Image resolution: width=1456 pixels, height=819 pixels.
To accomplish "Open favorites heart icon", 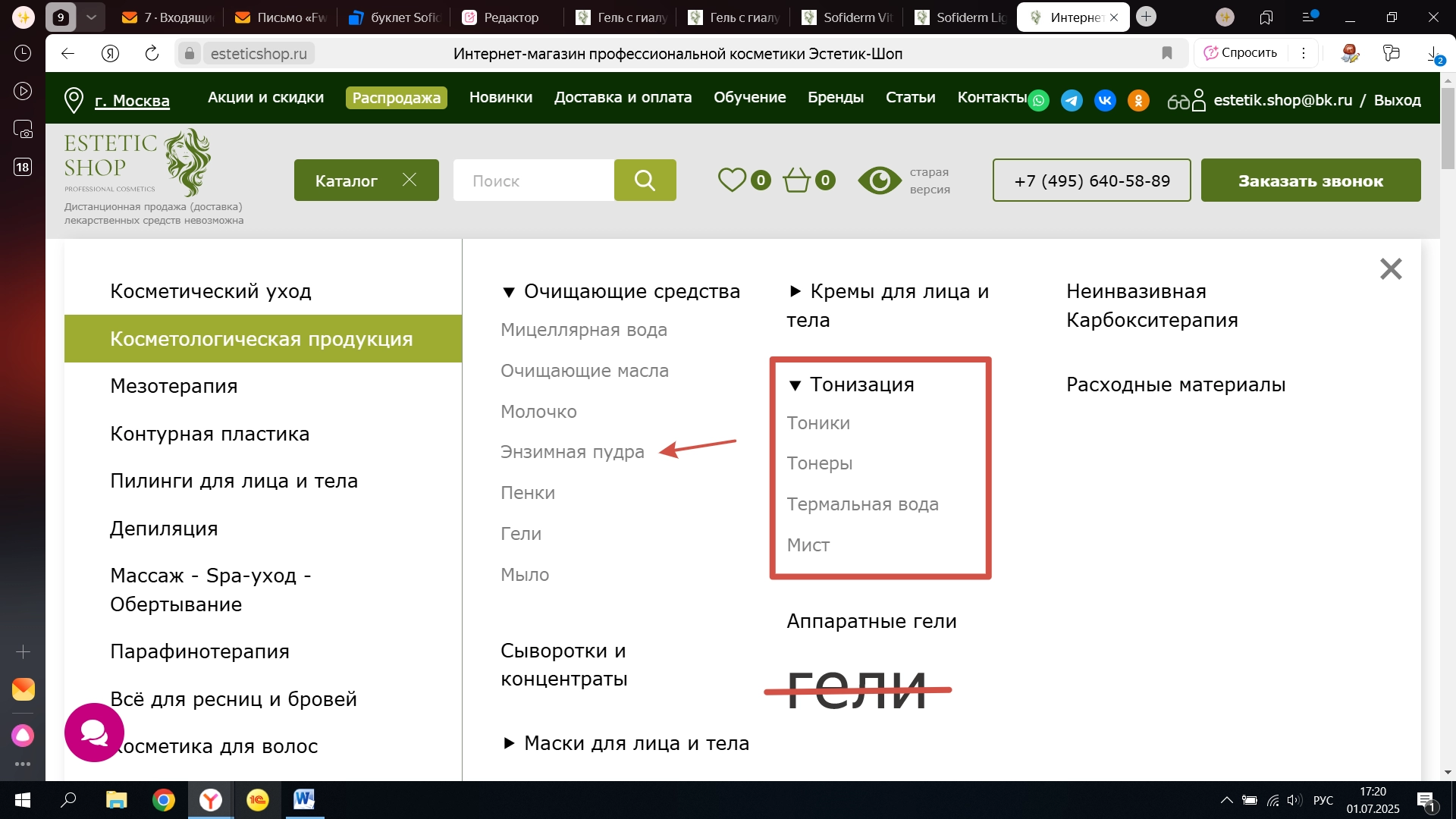I will point(732,180).
